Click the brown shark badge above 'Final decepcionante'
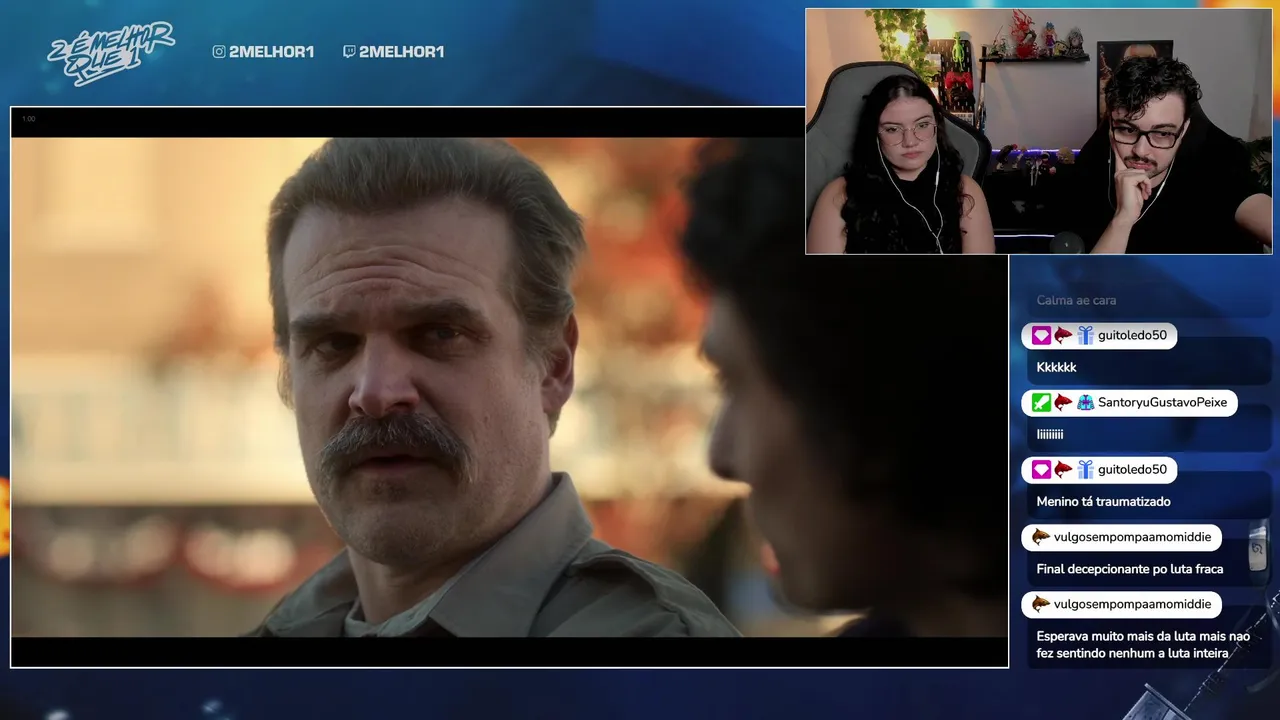1280x720 pixels. (x=1041, y=537)
